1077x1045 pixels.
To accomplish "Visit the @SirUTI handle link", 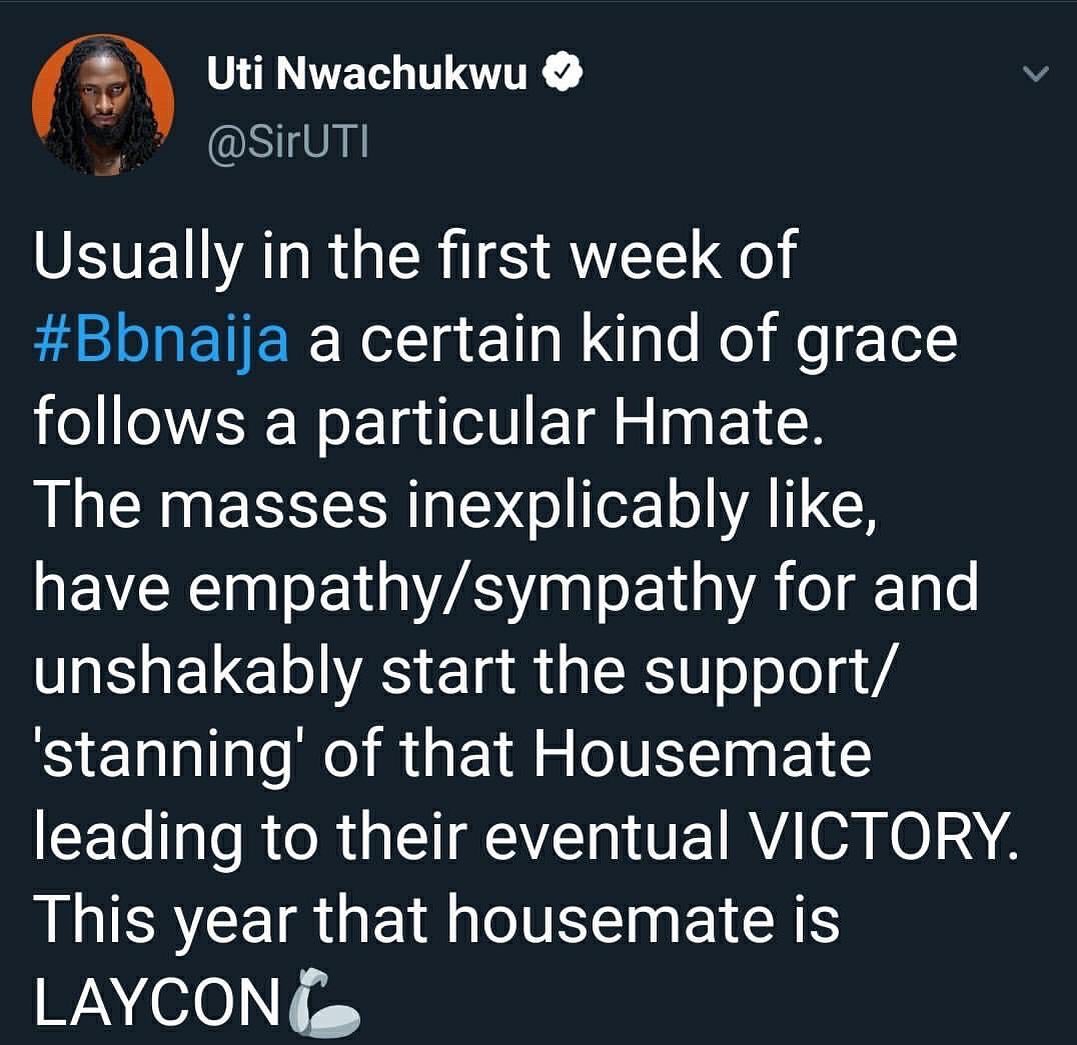I will (288, 143).
